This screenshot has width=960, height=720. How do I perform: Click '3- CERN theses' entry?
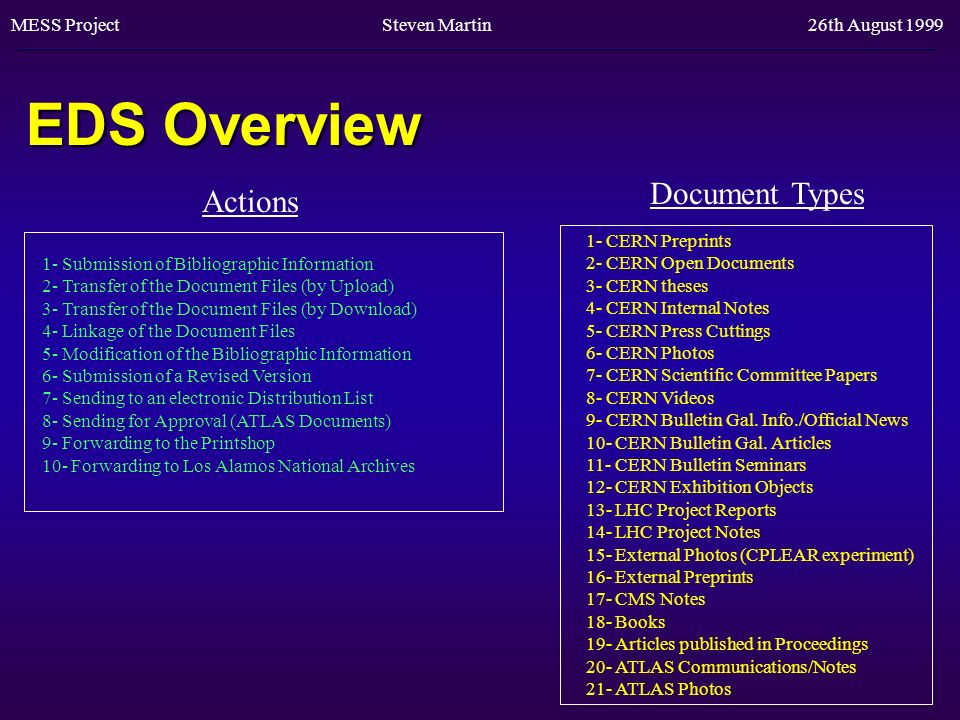tap(647, 286)
